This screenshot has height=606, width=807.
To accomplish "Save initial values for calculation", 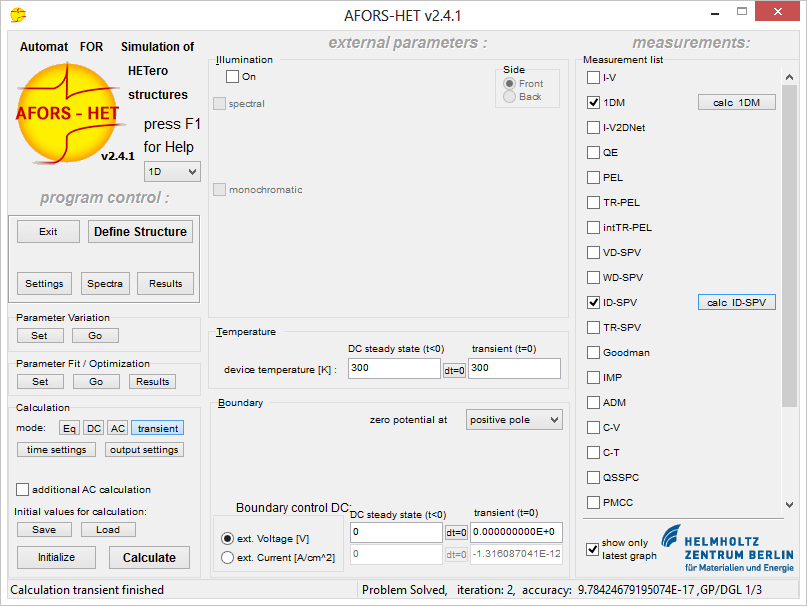I will tap(44, 530).
